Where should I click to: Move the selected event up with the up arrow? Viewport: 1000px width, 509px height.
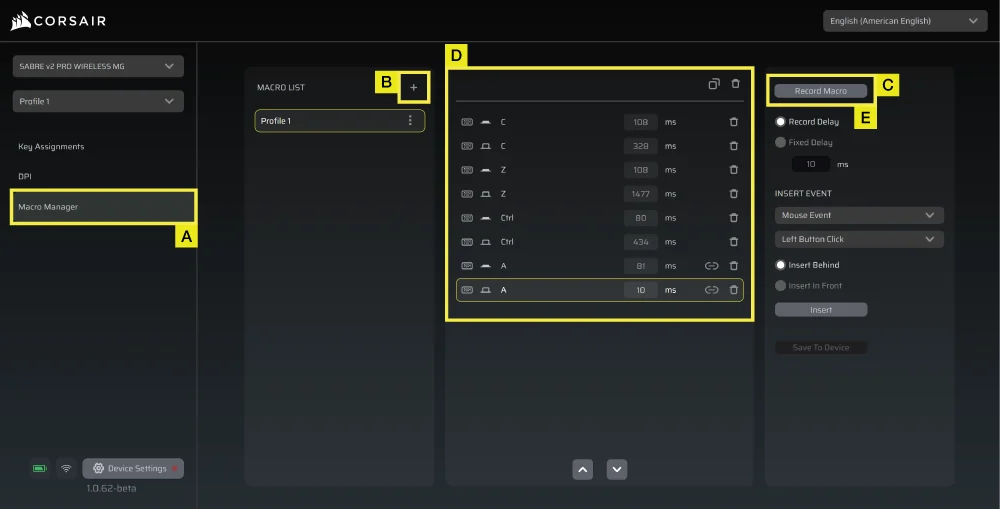pyautogui.click(x=582, y=469)
